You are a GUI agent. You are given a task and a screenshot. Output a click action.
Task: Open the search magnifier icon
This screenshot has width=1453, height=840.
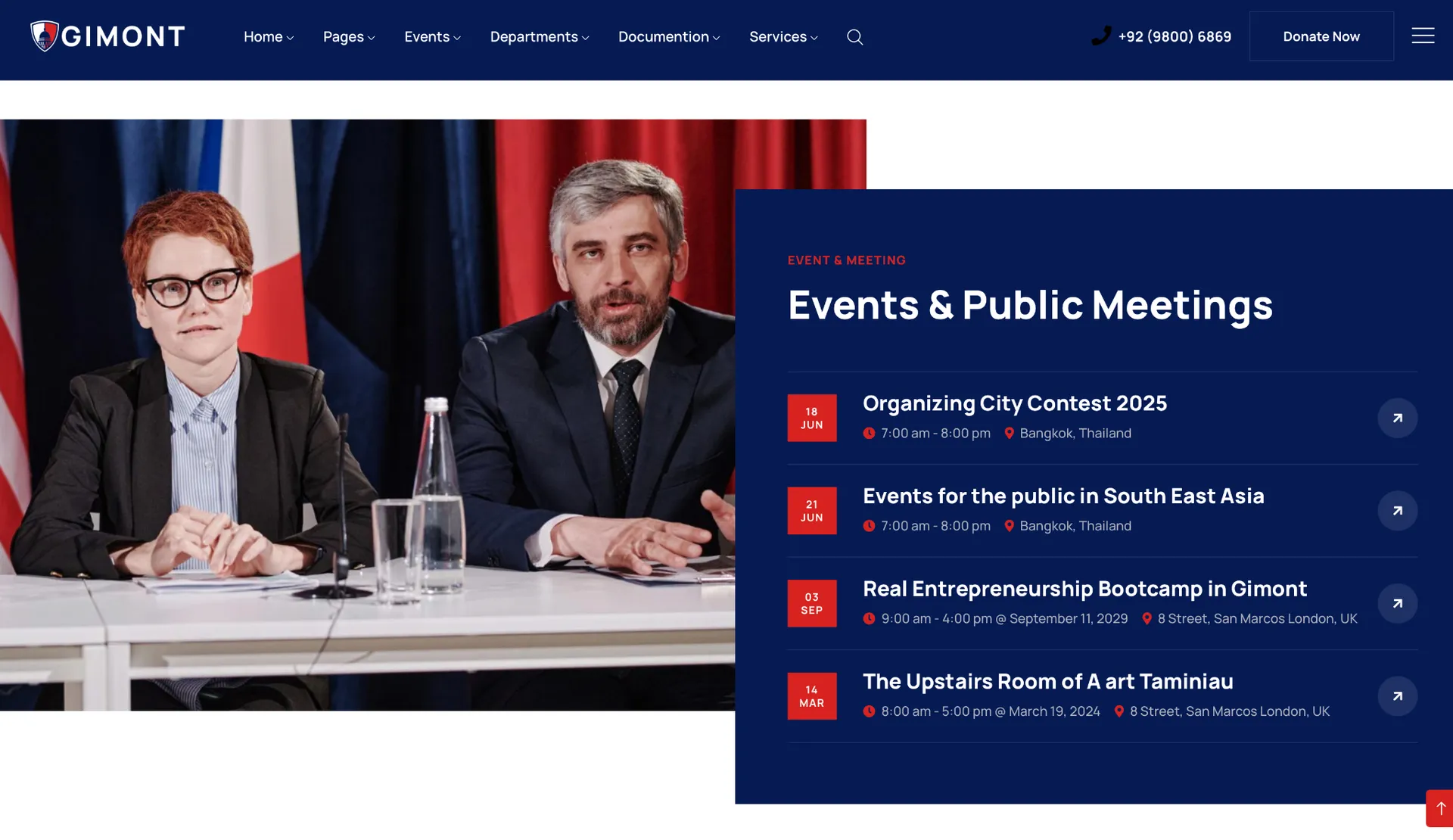[854, 37]
